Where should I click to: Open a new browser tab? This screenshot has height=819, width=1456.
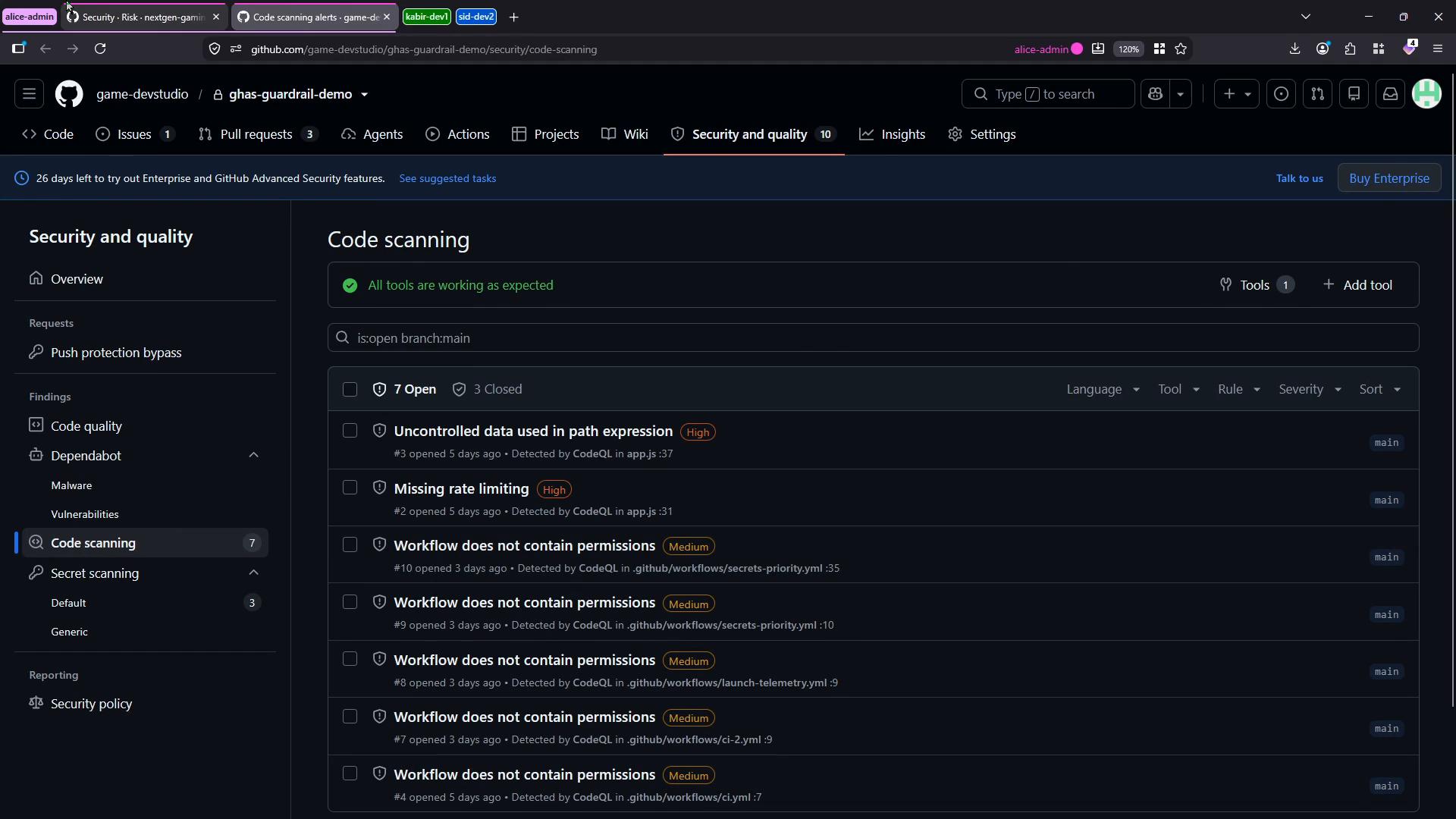[513, 17]
